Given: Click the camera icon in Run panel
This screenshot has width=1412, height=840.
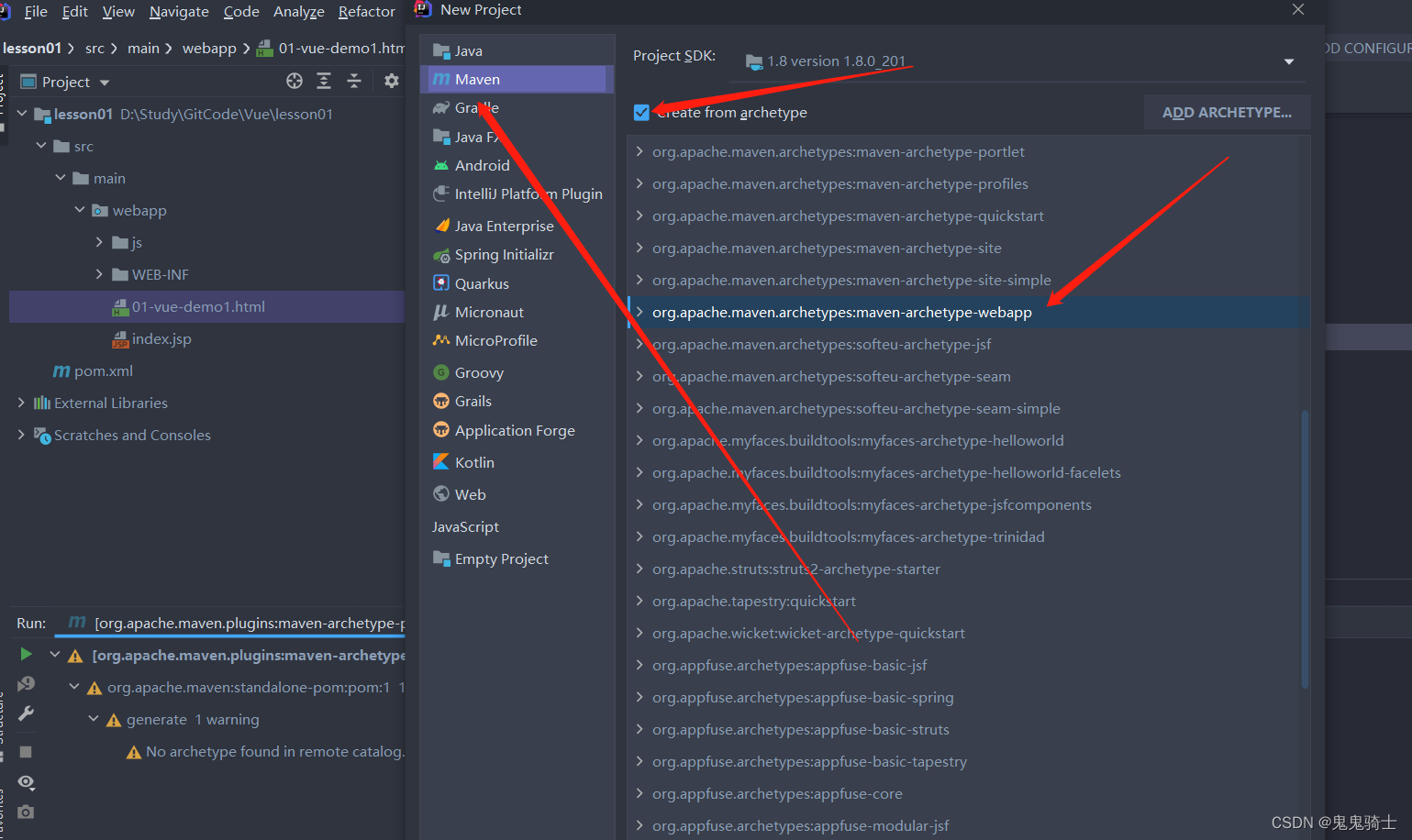Looking at the screenshot, I should click(26, 812).
